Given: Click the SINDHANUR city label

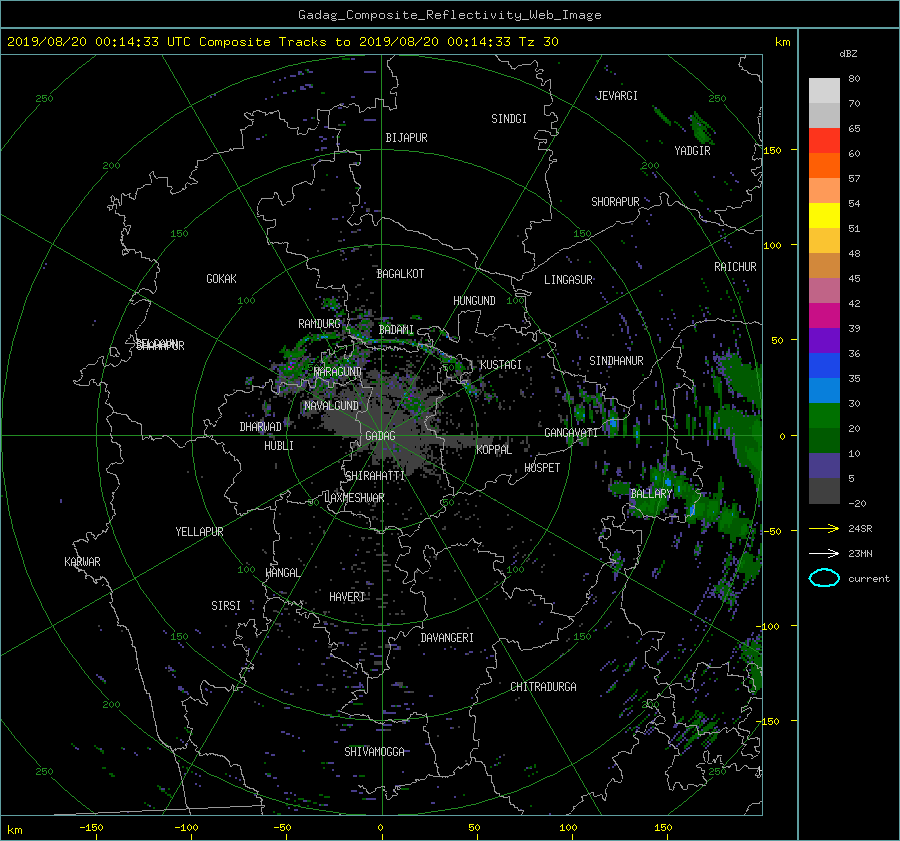Looking at the screenshot, I should (616, 361).
